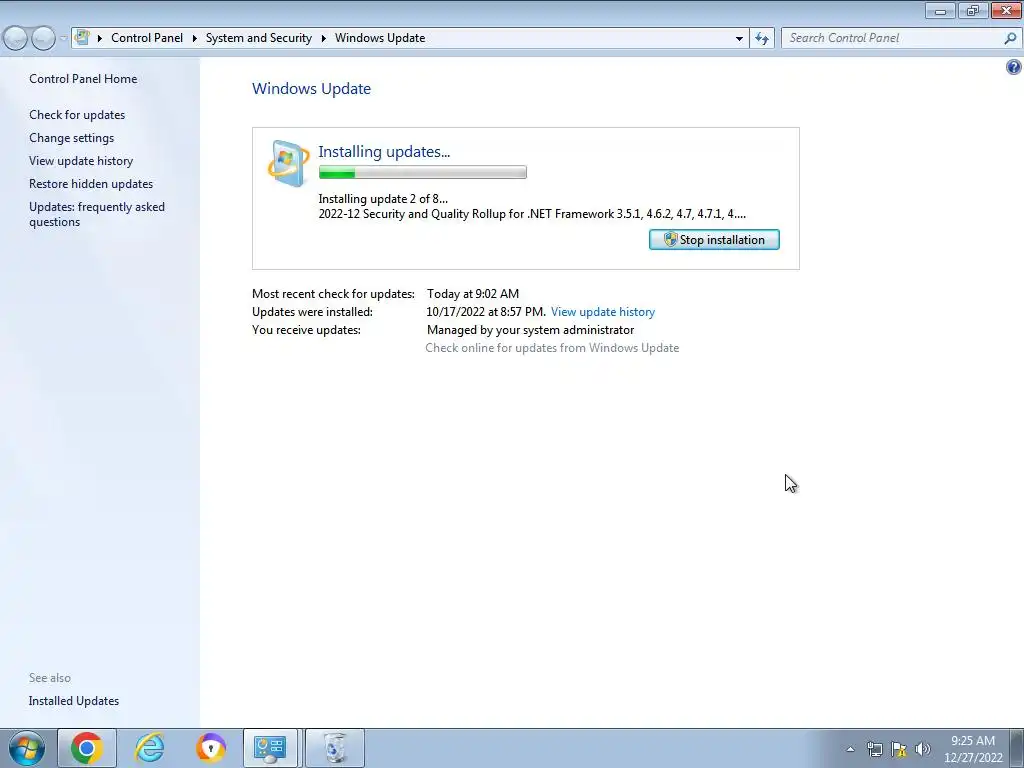This screenshot has height=768, width=1024.
Task: Open Installed Updates under See also
Action: click(74, 701)
